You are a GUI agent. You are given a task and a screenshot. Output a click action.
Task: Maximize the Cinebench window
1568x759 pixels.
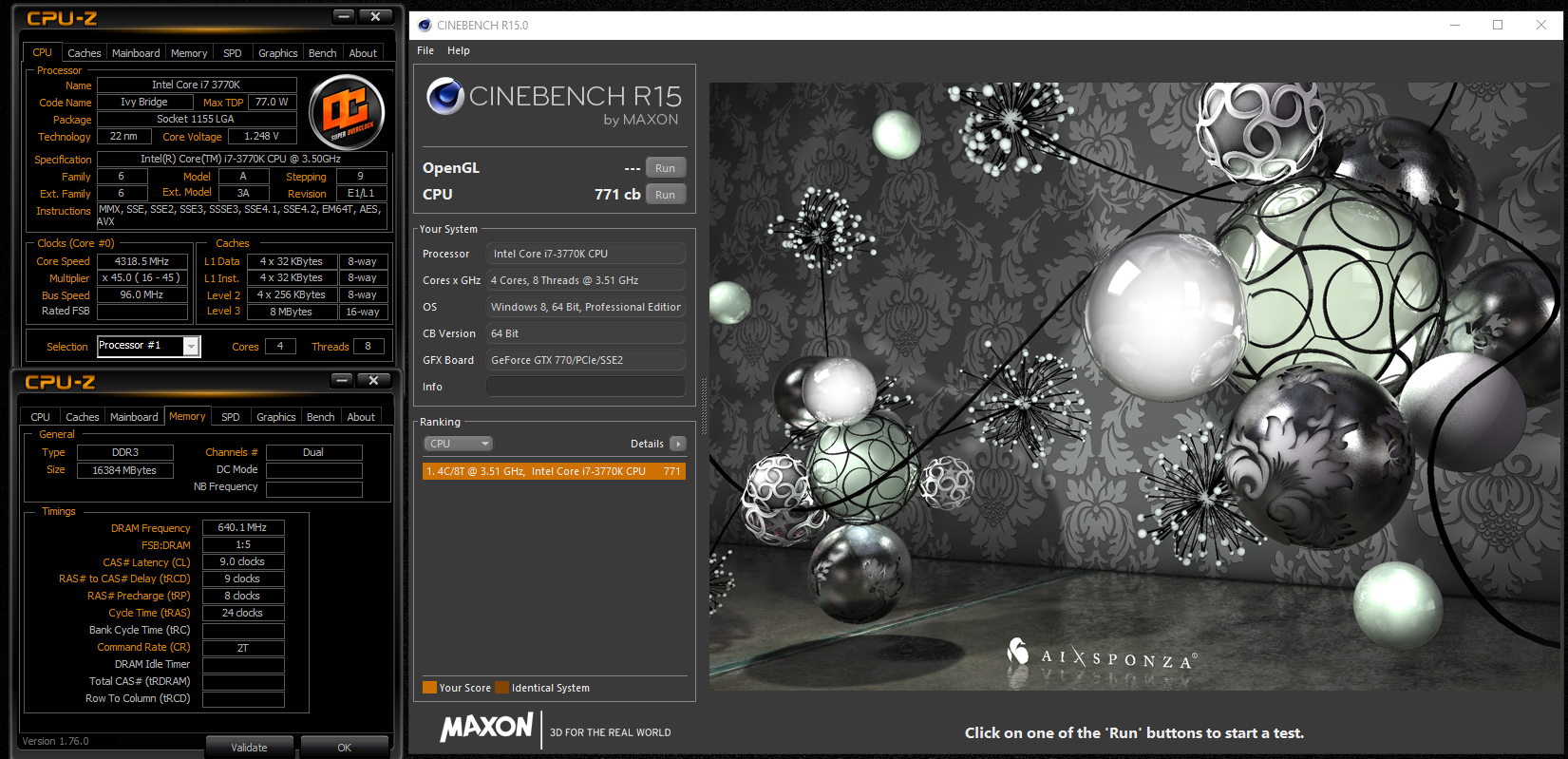tap(1498, 25)
